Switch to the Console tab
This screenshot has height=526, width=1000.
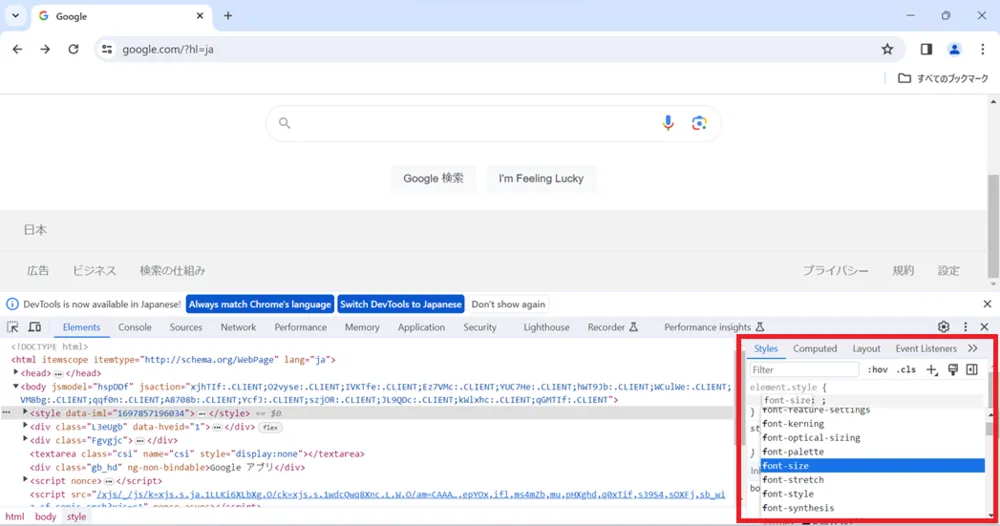point(135,327)
